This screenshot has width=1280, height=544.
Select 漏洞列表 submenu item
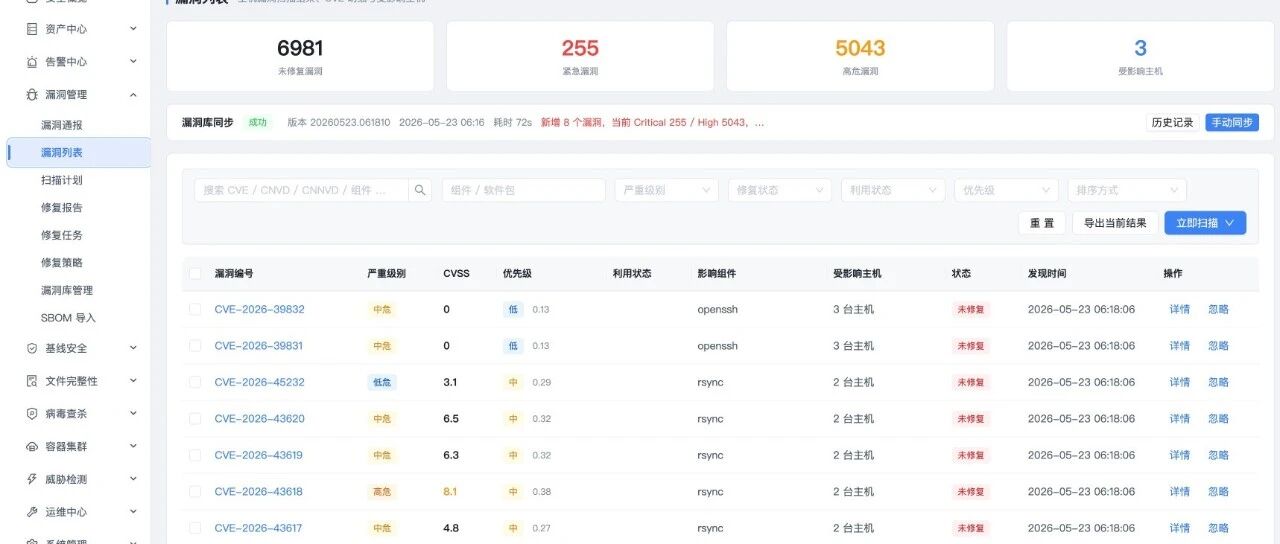click(x=78, y=153)
